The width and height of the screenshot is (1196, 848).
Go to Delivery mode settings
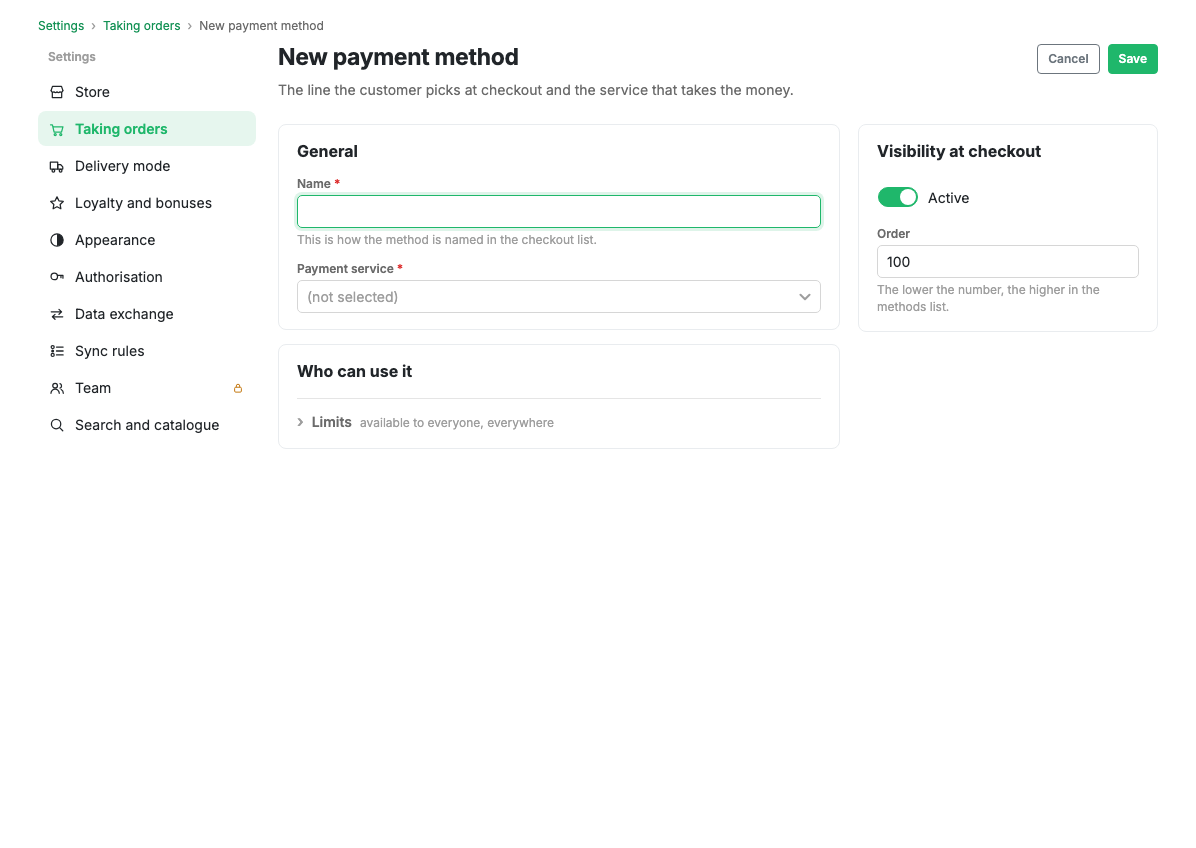(147, 166)
